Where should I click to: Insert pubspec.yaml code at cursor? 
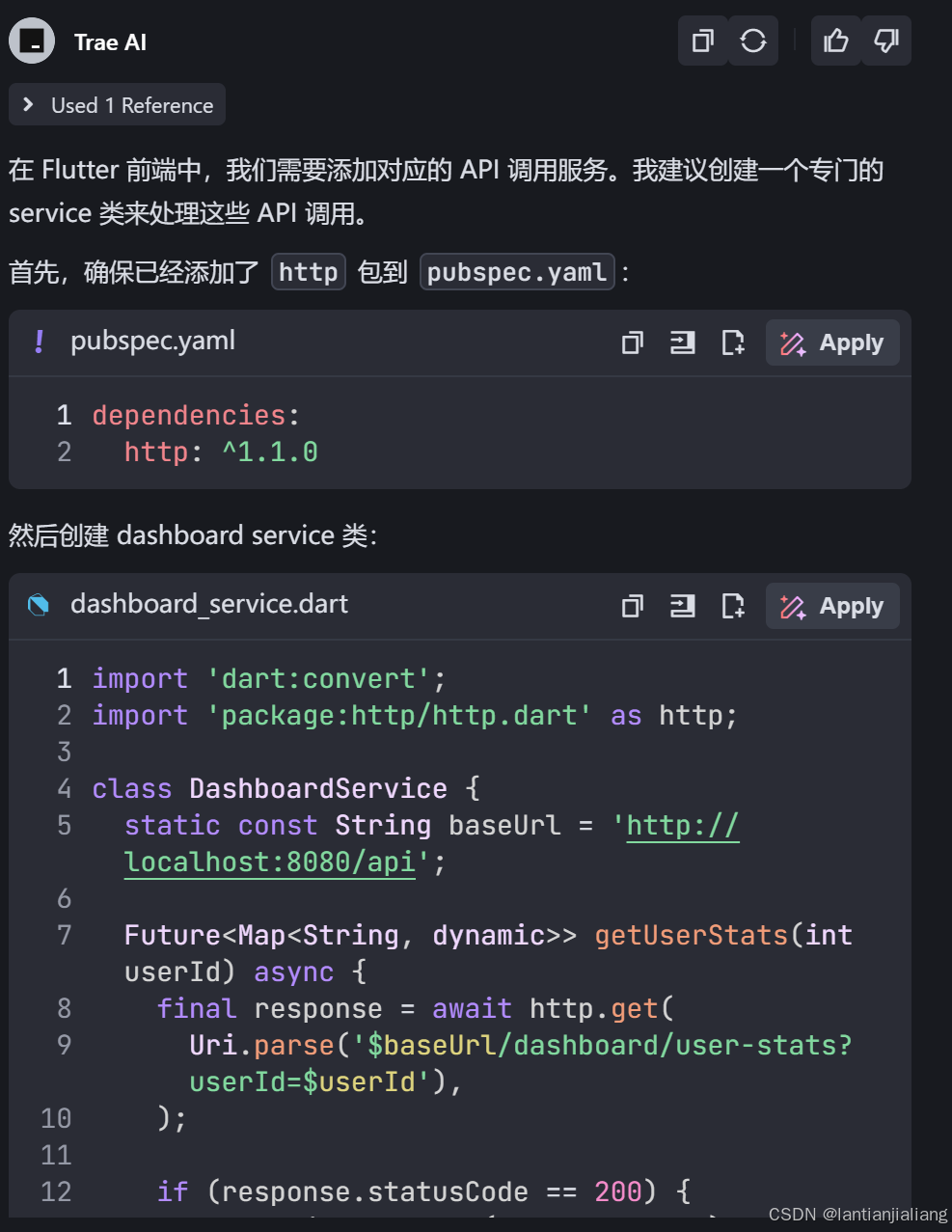coord(682,342)
